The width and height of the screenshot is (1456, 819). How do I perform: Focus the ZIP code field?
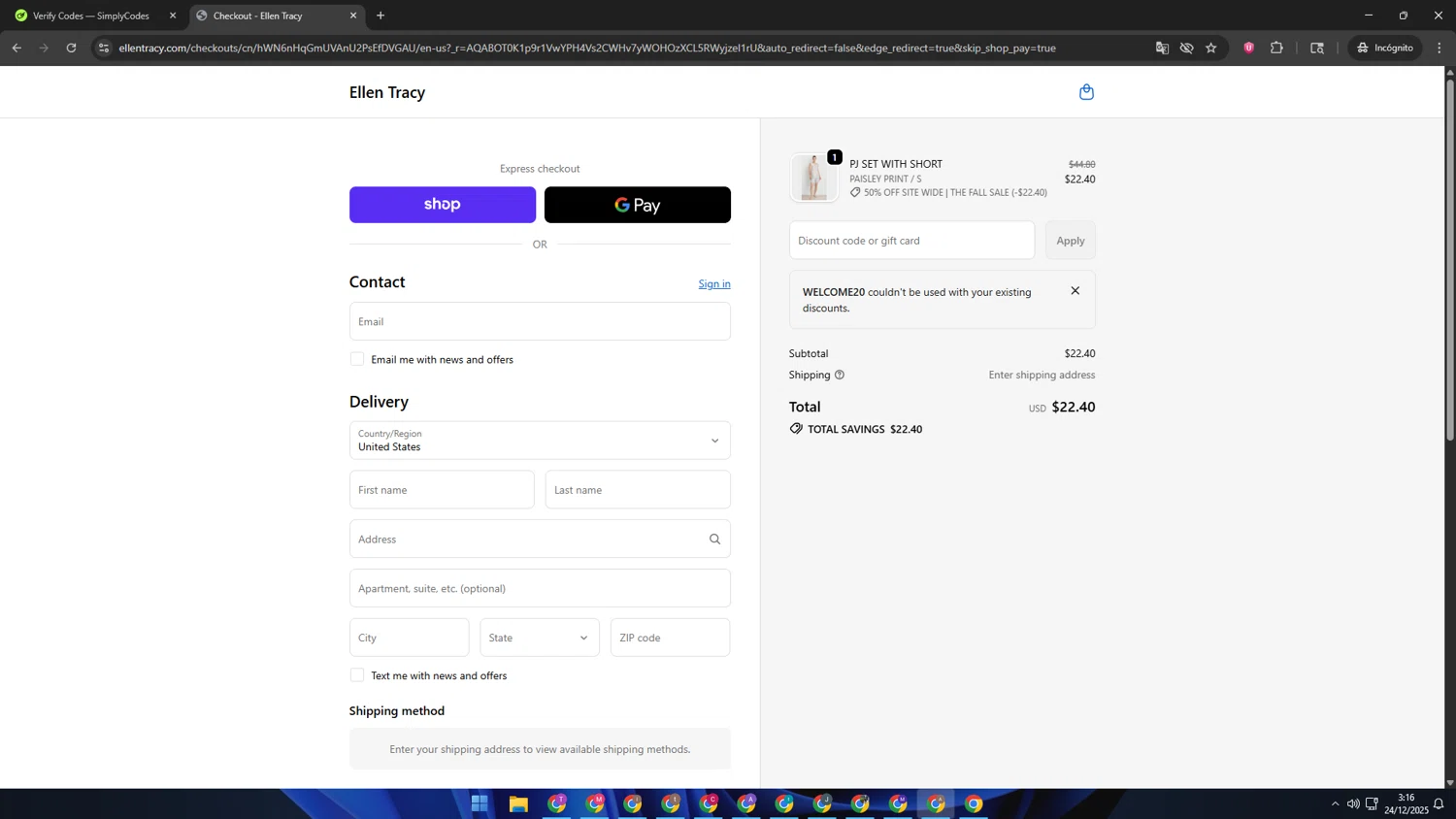point(670,638)
